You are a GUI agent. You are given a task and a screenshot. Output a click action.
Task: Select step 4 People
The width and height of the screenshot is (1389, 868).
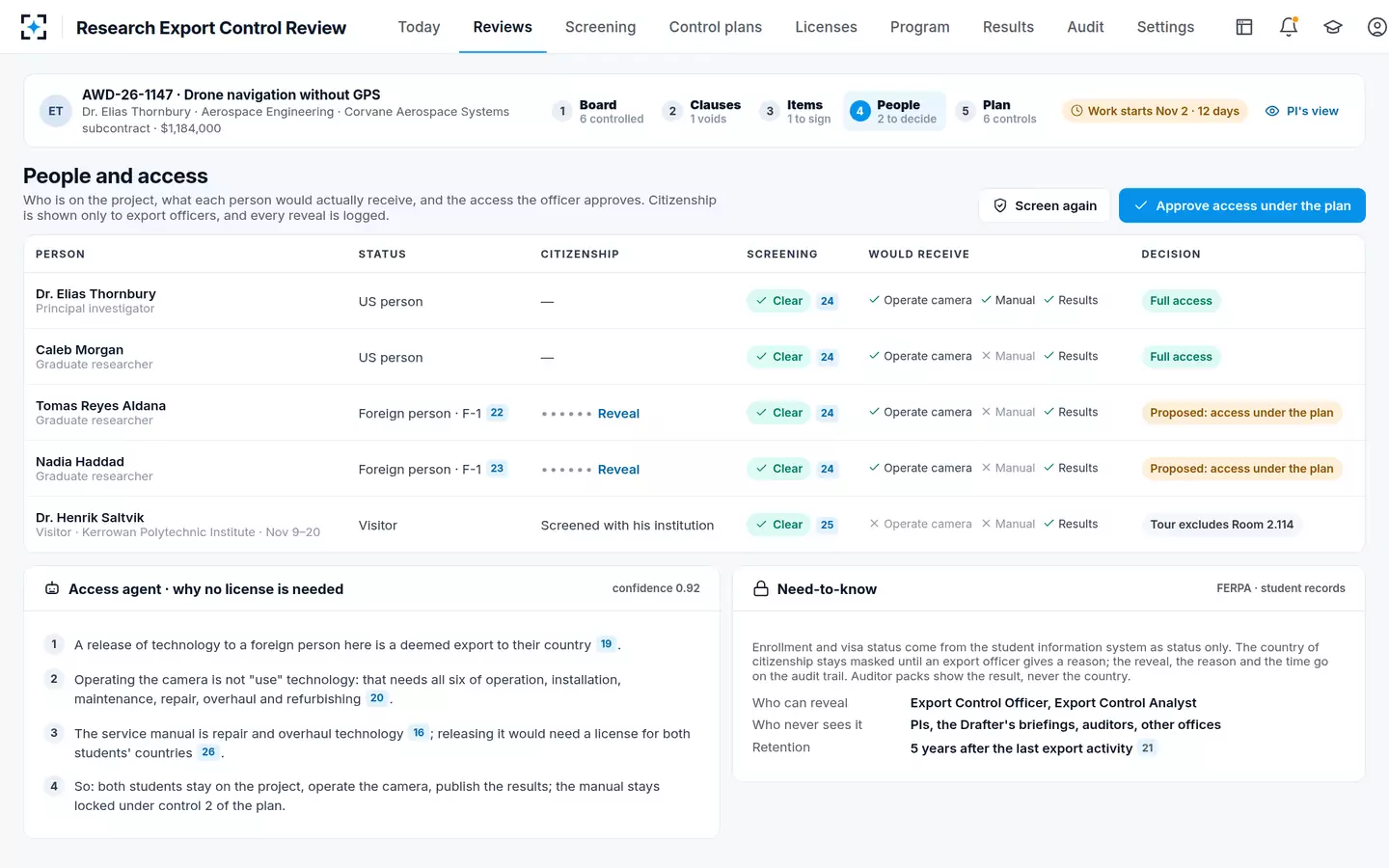(x=894, y=111)
